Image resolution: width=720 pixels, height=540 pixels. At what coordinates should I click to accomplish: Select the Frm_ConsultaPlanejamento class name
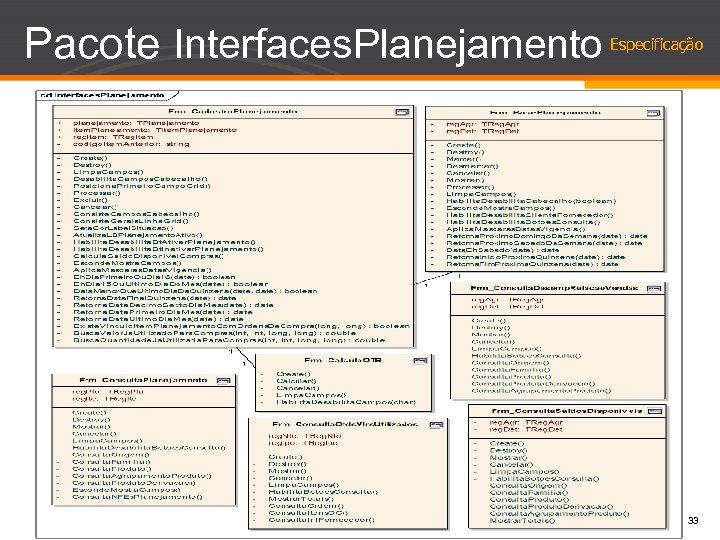143,380
